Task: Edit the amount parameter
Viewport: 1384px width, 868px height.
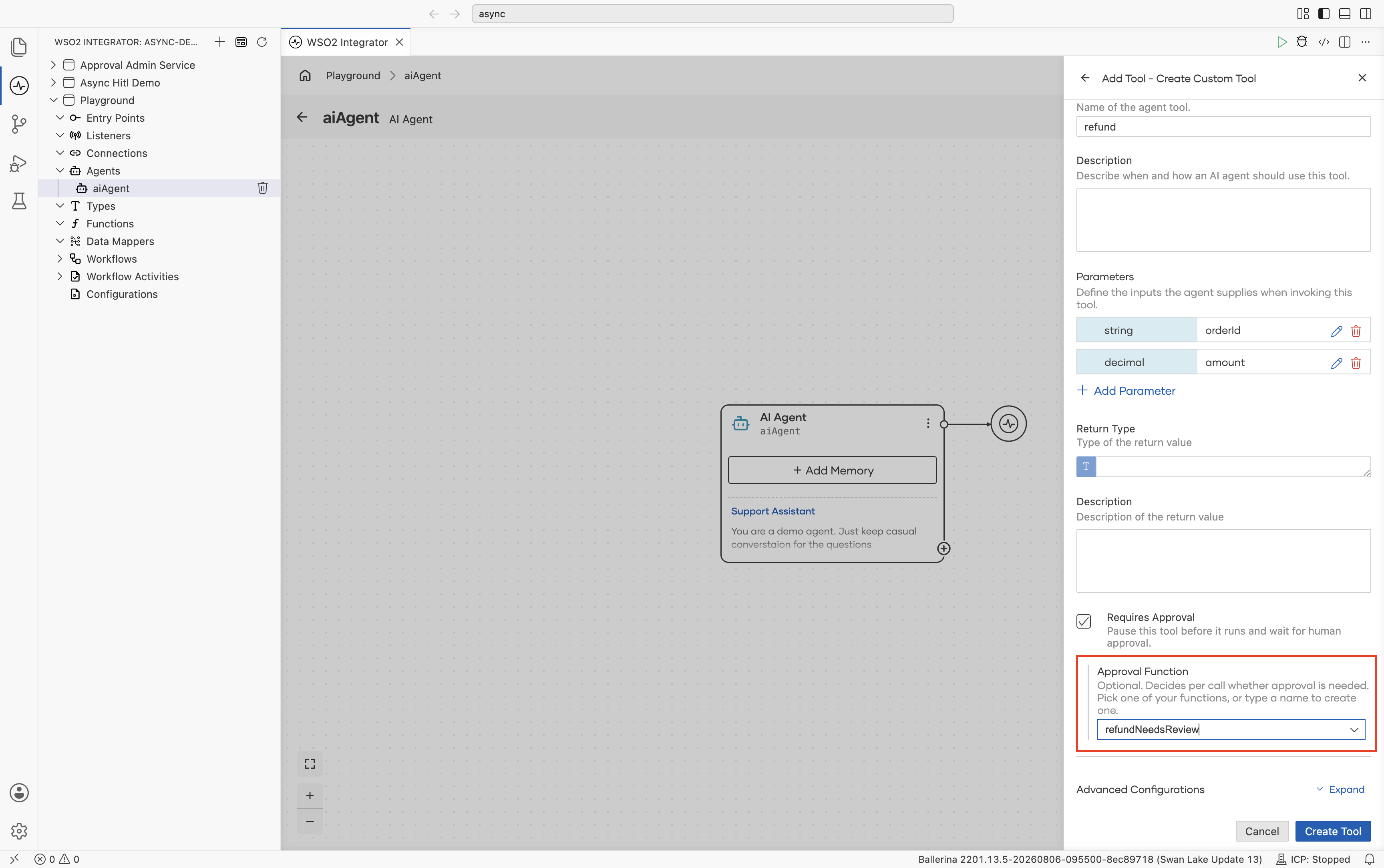Action: pos(1336,363)
